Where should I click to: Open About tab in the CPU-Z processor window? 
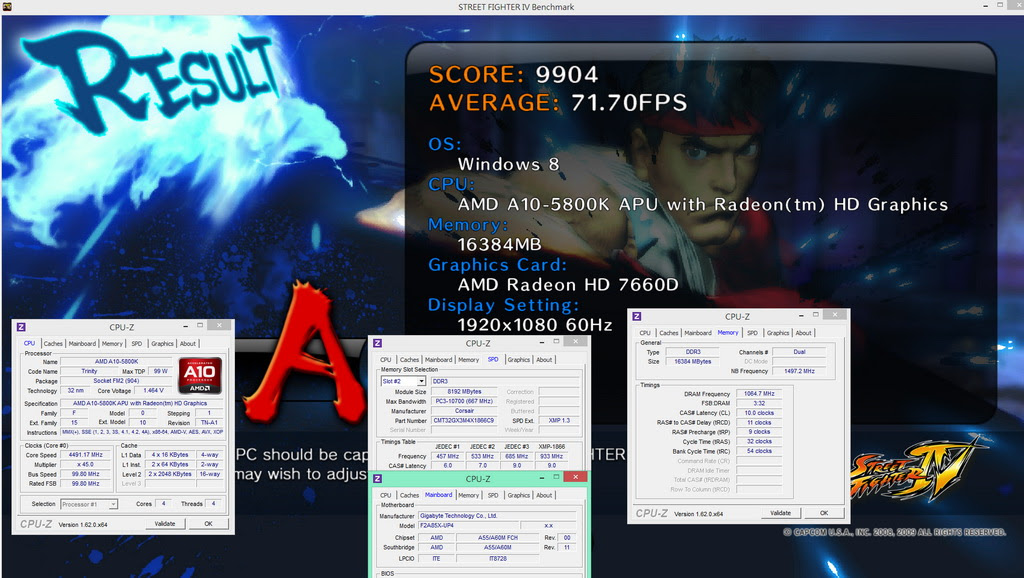[188, 344]
